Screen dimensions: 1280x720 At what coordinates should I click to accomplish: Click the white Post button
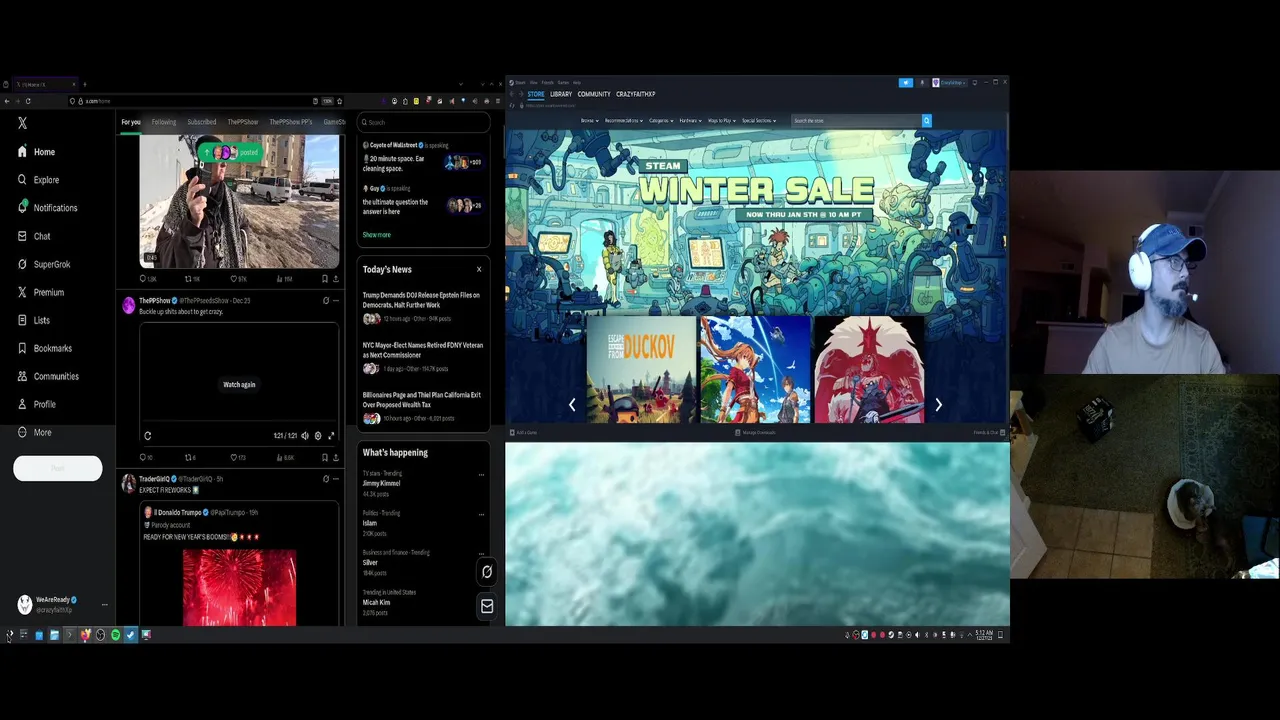pyautogui.click(x=57, y=468)
